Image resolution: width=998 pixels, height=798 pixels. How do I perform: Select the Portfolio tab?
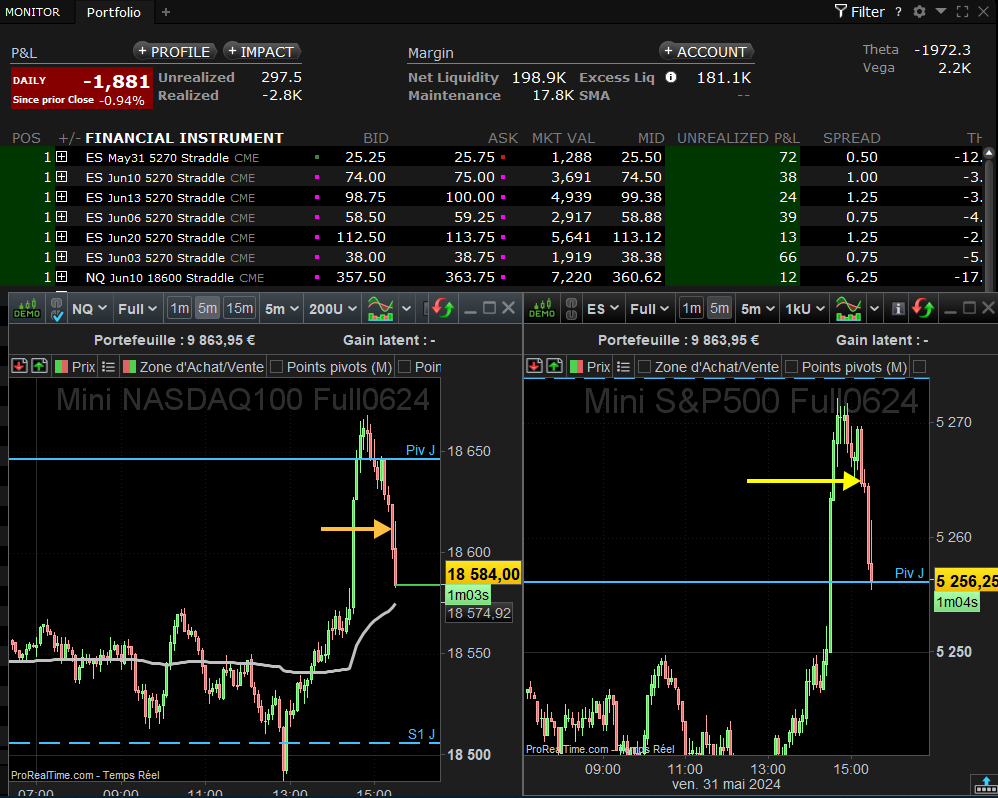pos(113,12)
